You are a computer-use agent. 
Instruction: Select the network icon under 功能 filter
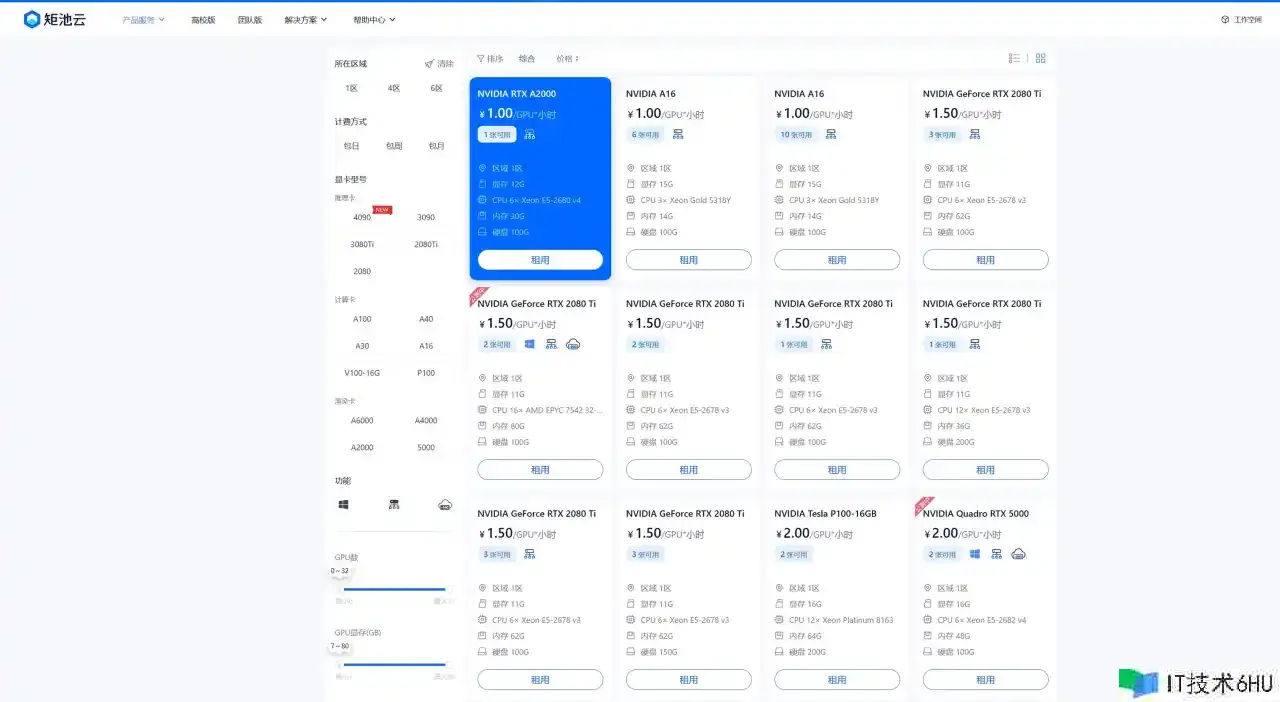tap(394, 505)
